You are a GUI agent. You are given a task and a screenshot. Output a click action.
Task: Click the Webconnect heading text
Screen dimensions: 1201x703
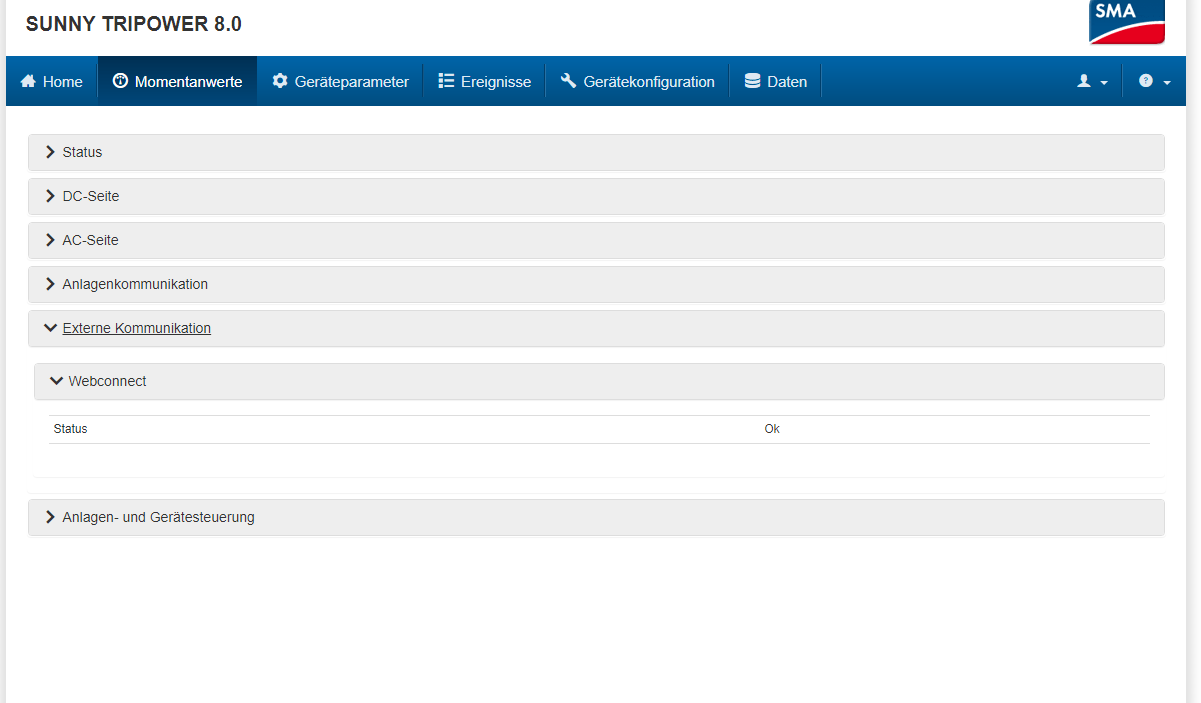point(108,381)
